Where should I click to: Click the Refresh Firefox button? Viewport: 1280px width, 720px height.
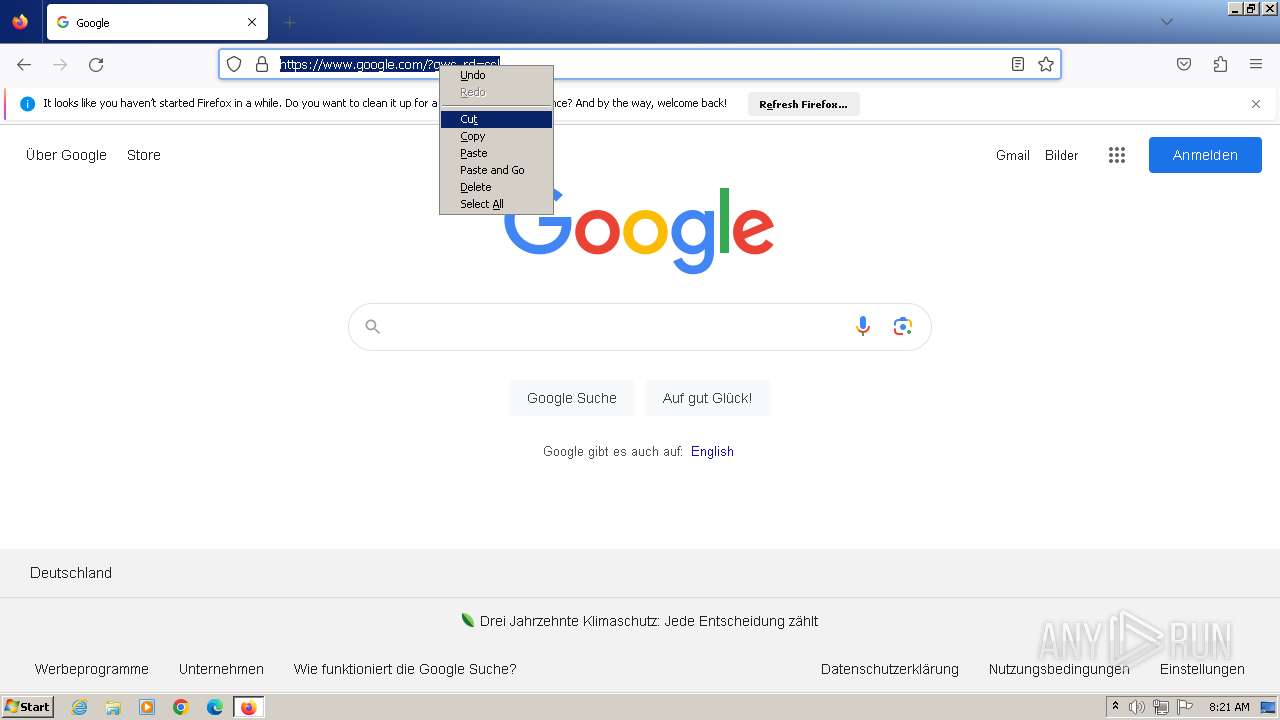tap(803, 104)
